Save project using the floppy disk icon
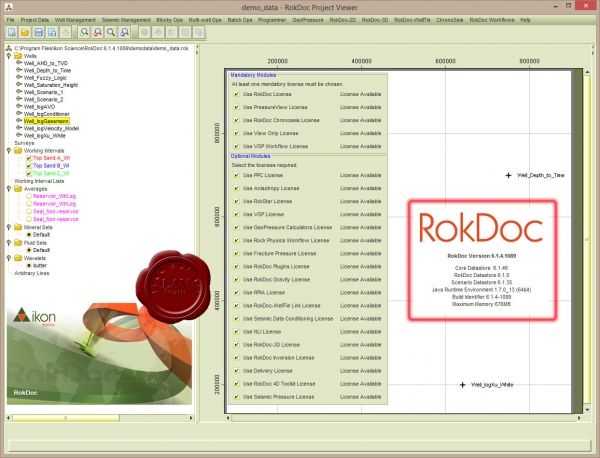The width and height of the screenshot is (600, 458). click(x=39, y=33)
